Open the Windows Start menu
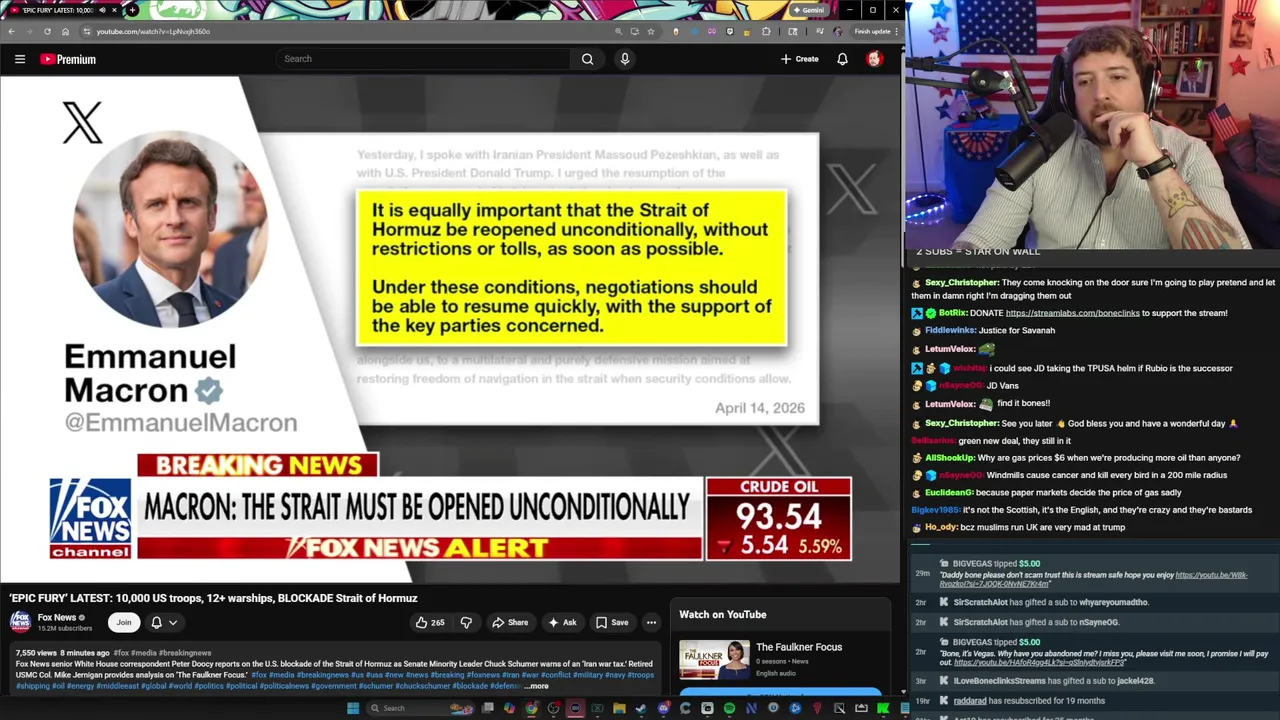The image size is (1280, 720). pyautogui.click(x=352, y=708)
